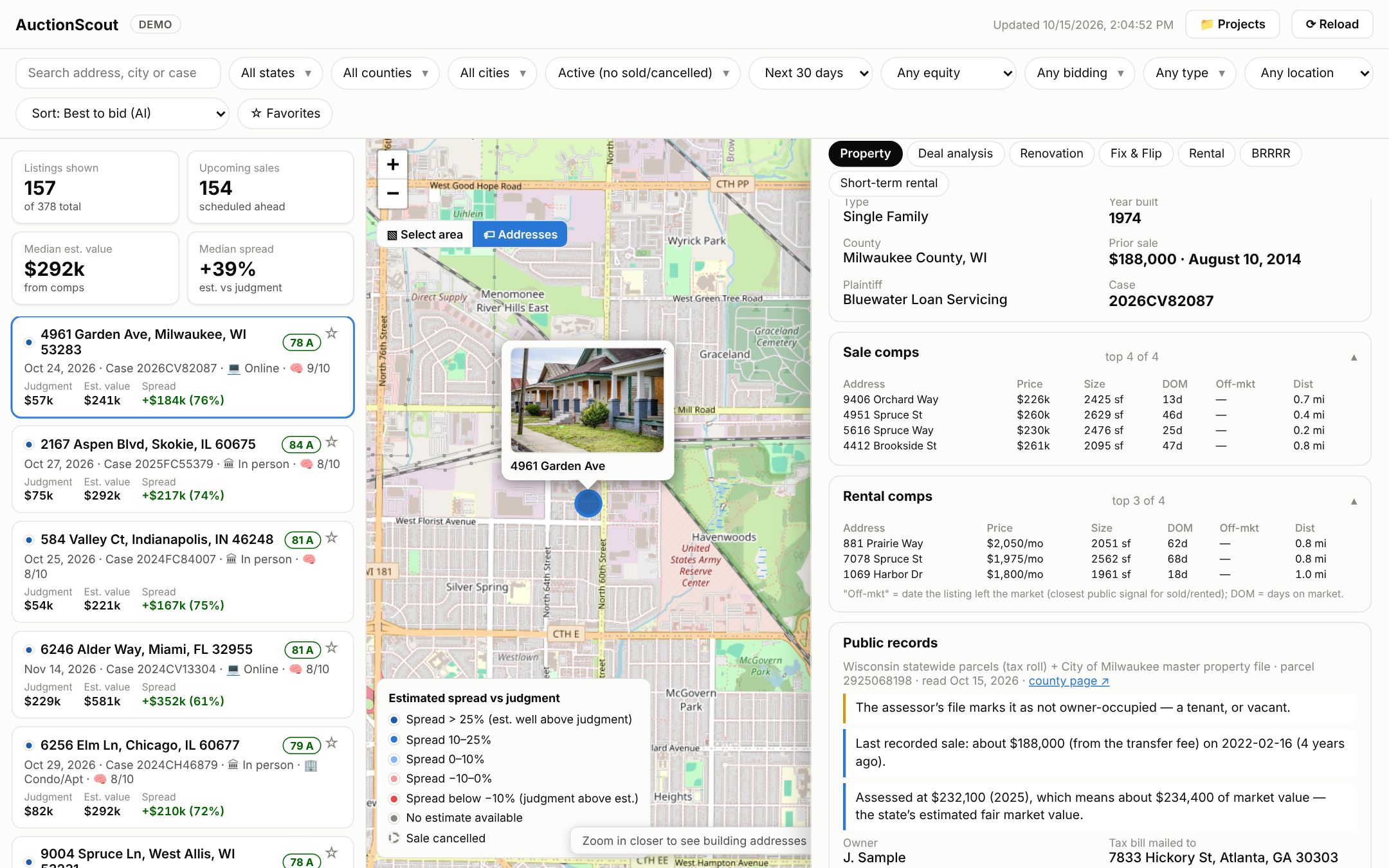This screenshot has height=868, width=1389.
Task: Collapse the Sale comps section
Action: click(1354, 357)
